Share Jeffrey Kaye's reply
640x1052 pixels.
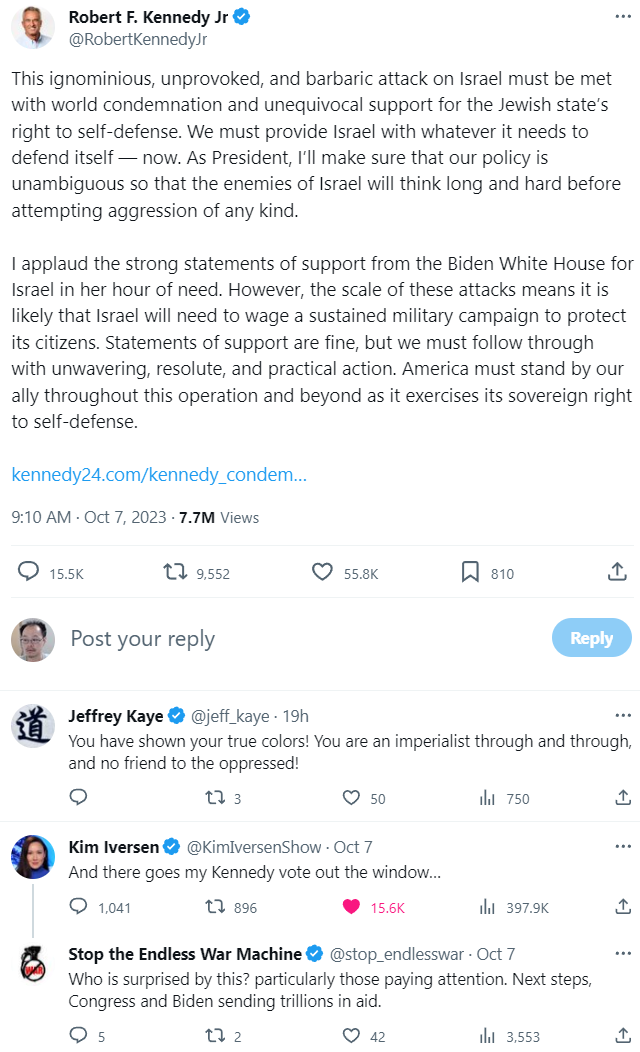click(x=621, y=798)
